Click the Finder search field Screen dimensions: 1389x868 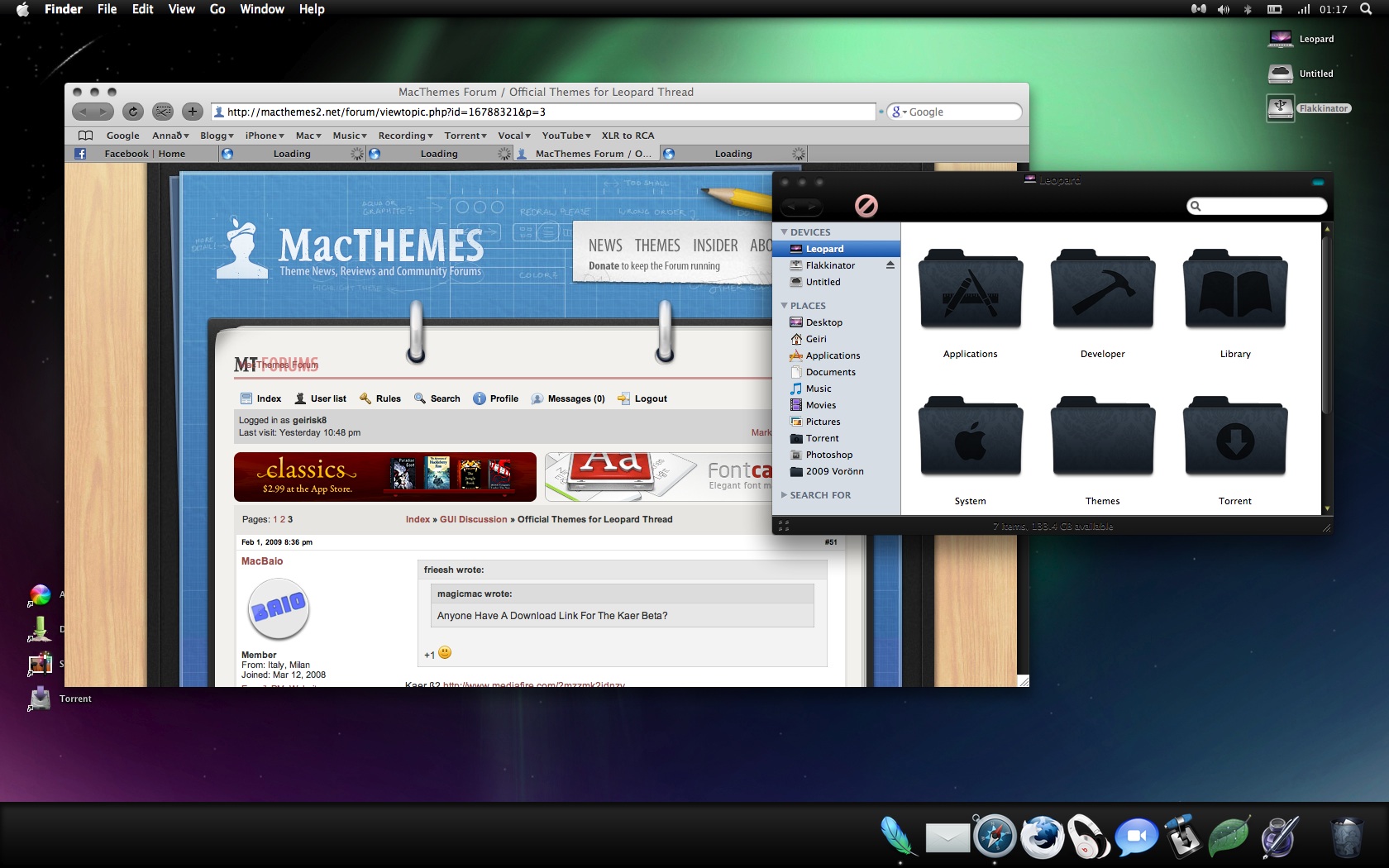[1257, 206]
